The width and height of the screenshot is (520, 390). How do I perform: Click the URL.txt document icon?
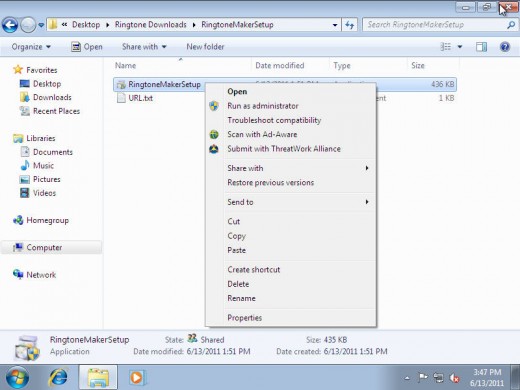pyautogui.click(x=121, y=98)
